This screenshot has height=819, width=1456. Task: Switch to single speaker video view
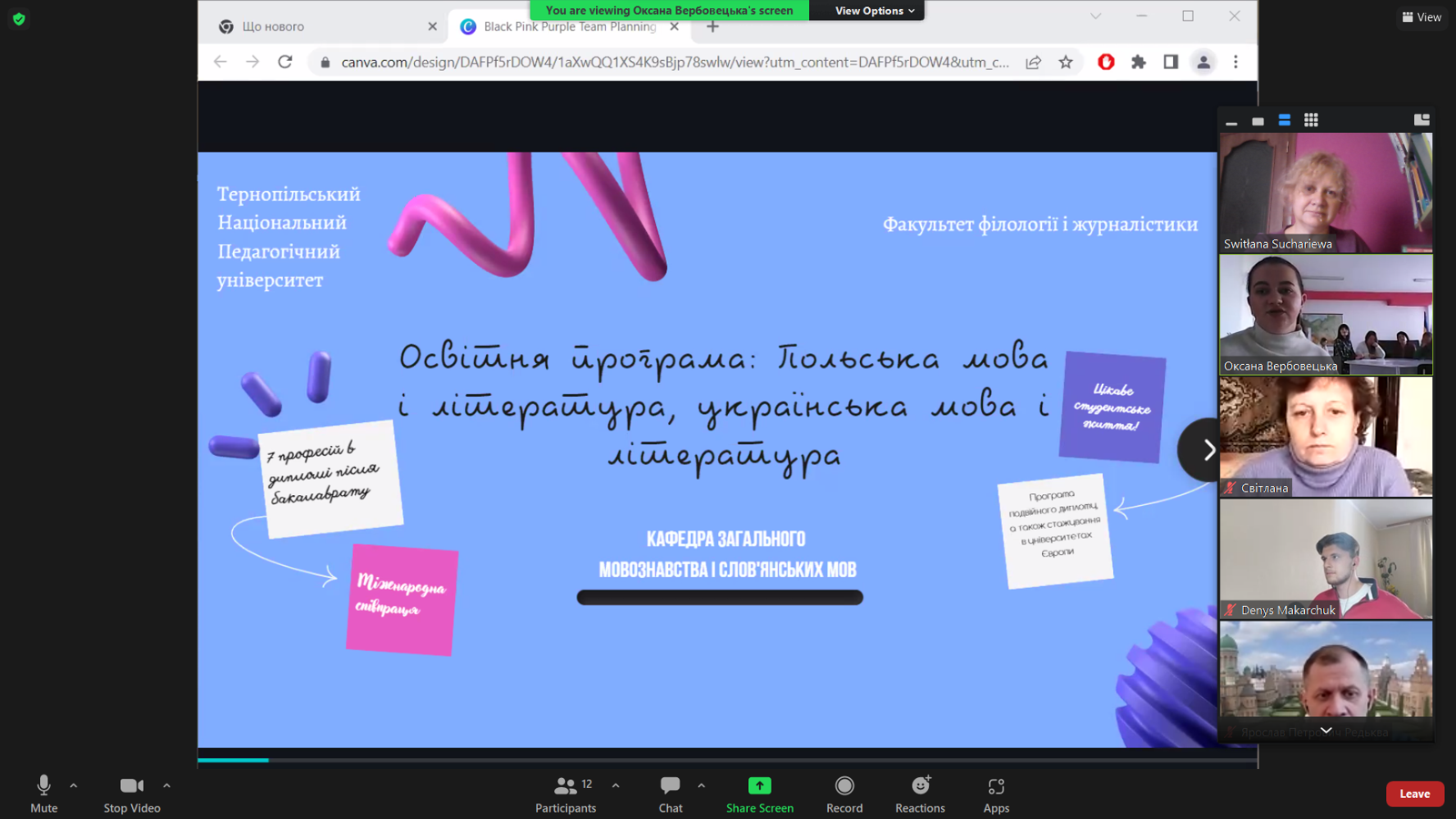click(1259, 119)
